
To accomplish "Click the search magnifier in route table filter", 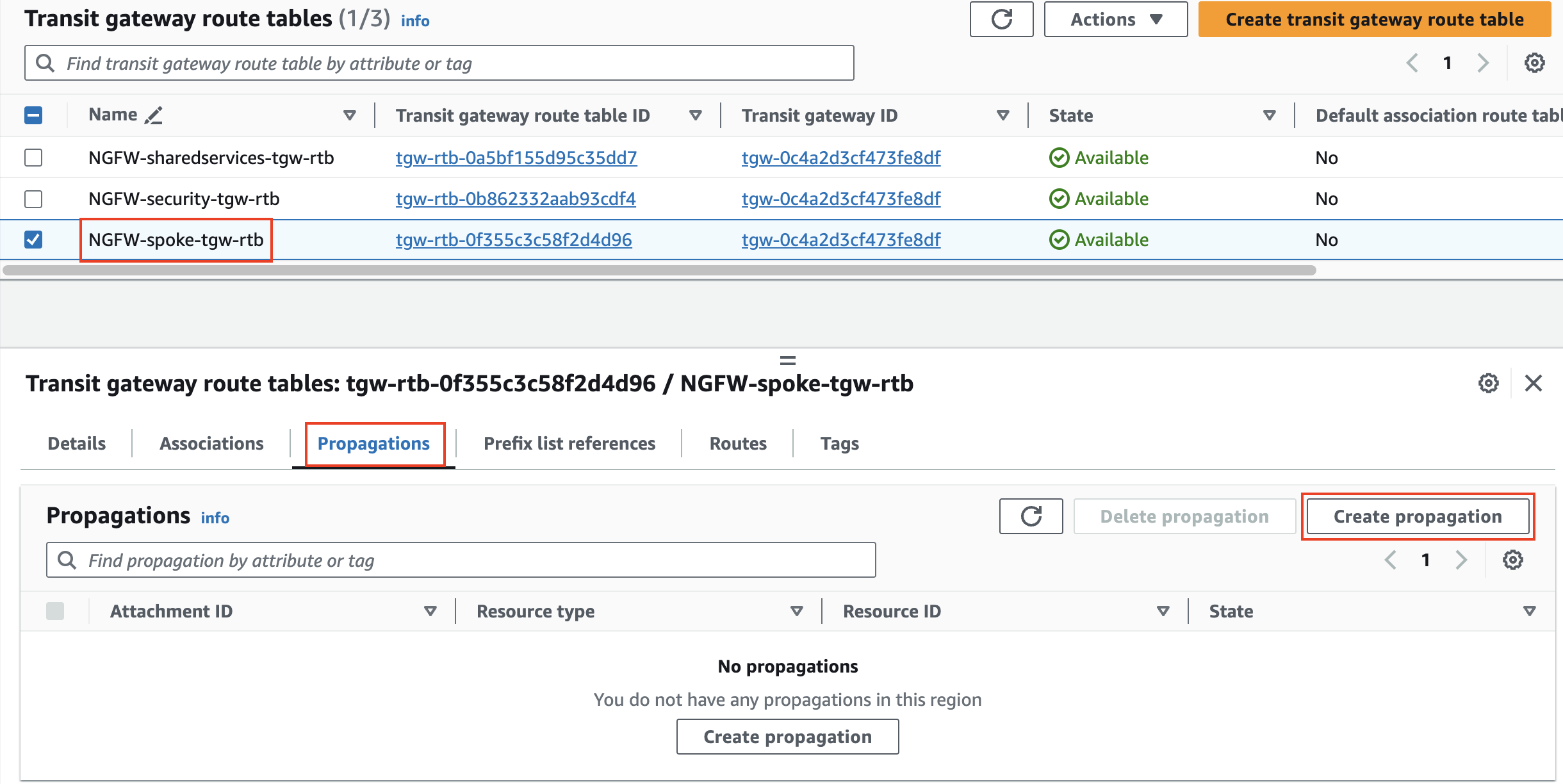I will coord(45,63).
